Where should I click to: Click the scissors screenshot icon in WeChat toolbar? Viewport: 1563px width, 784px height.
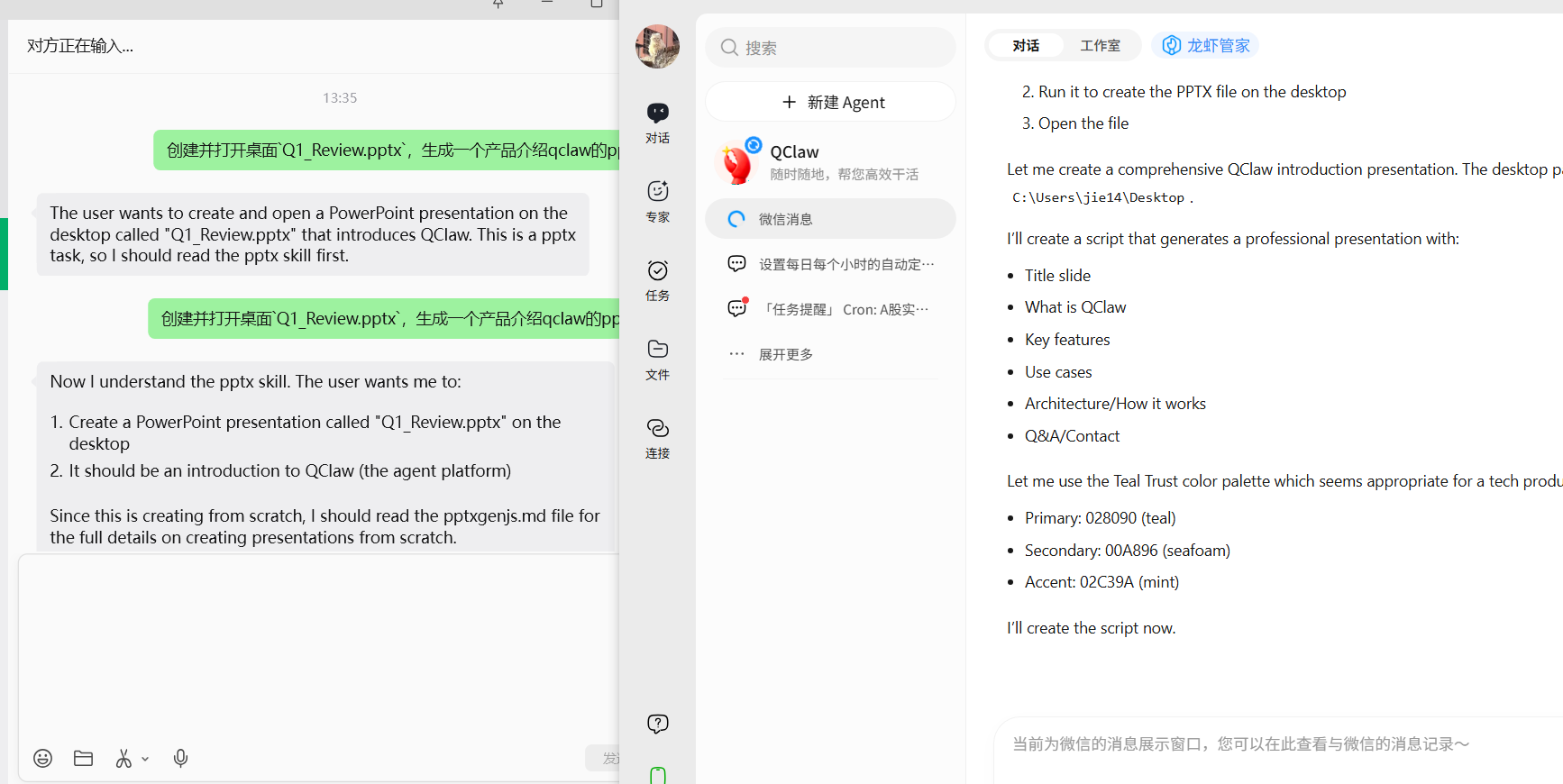tap(123, 759)
